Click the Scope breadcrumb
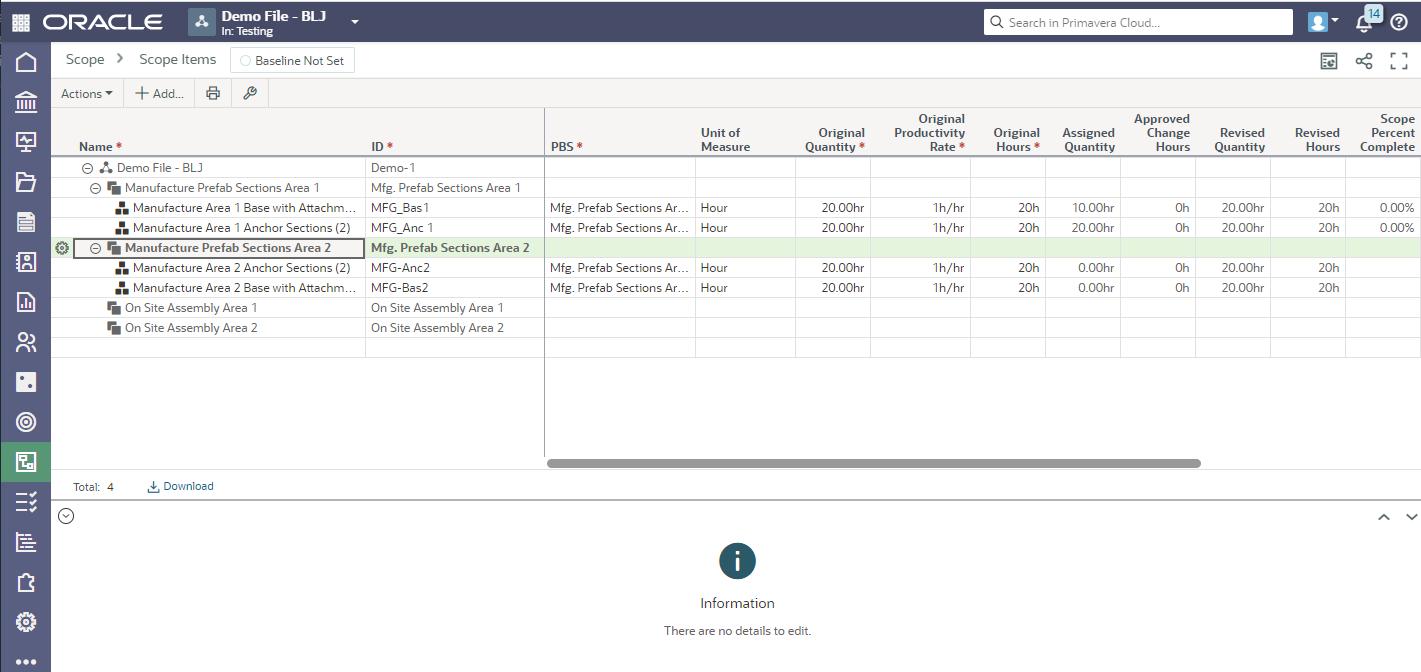 click(85, 60)
